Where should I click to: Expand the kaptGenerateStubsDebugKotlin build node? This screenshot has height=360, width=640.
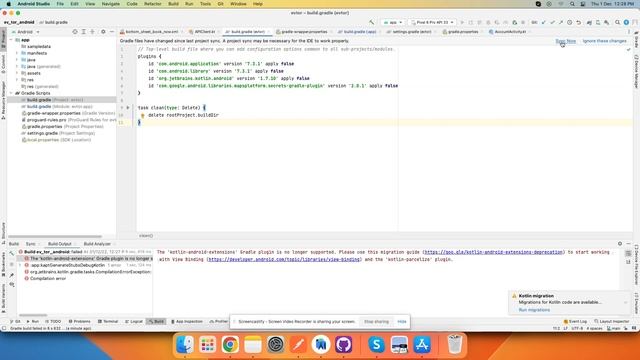(20, 265)
